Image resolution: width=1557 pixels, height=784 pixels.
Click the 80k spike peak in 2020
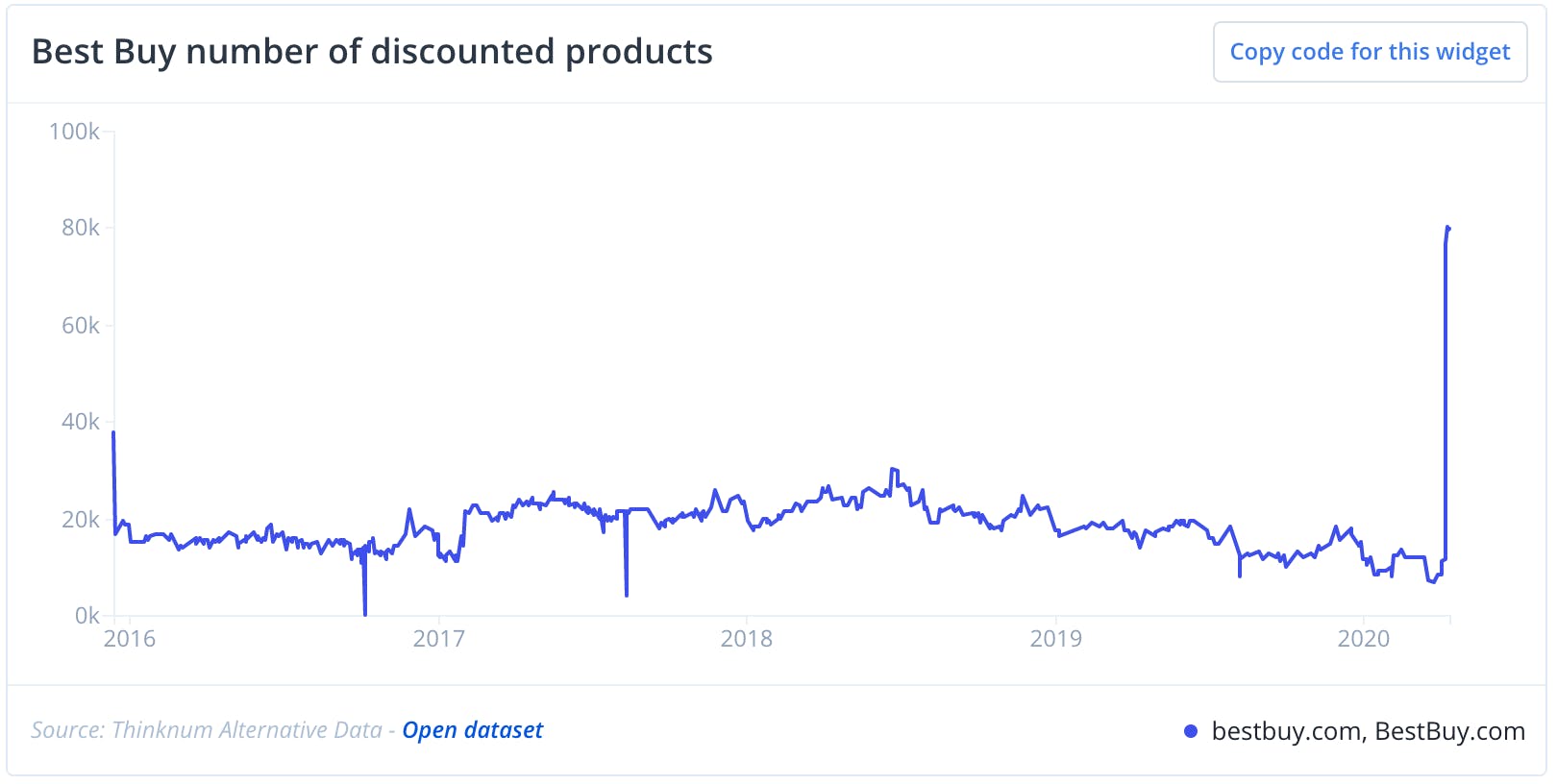coord(1447,228)
